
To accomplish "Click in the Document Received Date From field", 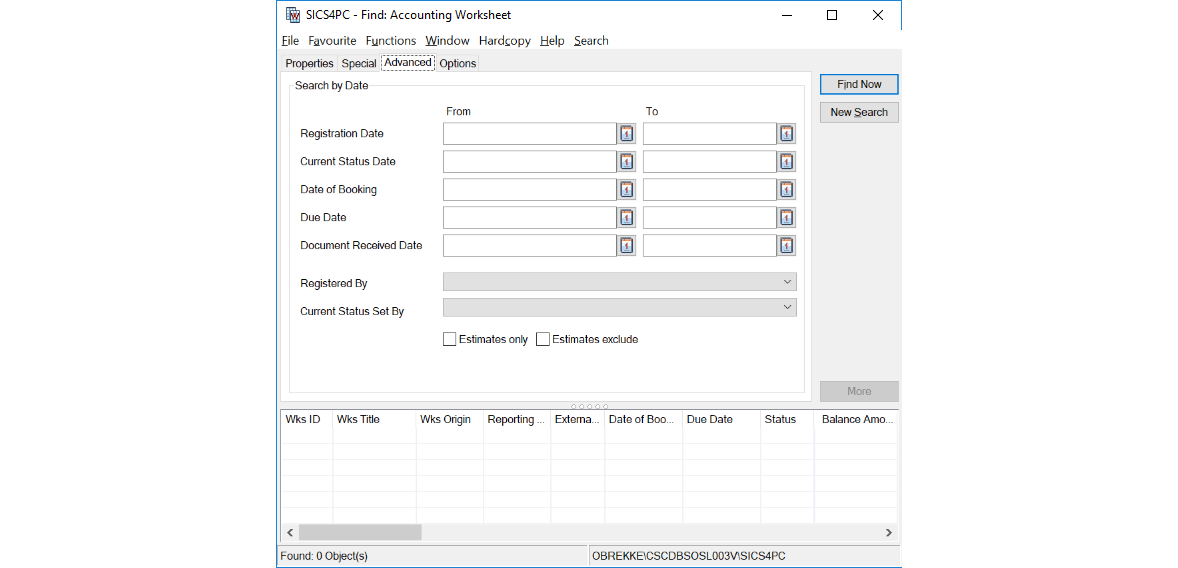I will (530, 246).
